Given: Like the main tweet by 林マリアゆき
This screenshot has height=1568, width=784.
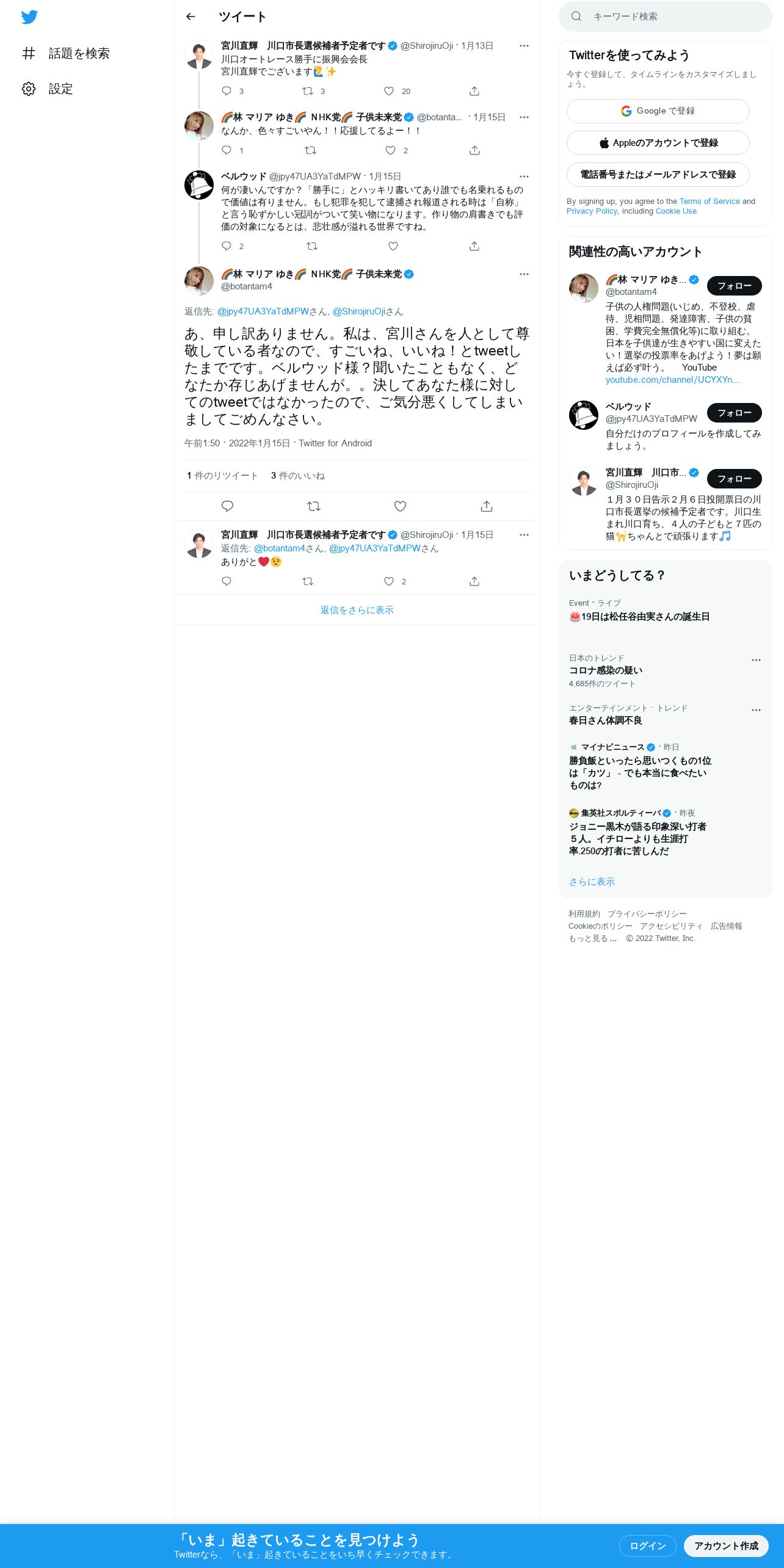Looking at the screenshot, I should point(400,506).
